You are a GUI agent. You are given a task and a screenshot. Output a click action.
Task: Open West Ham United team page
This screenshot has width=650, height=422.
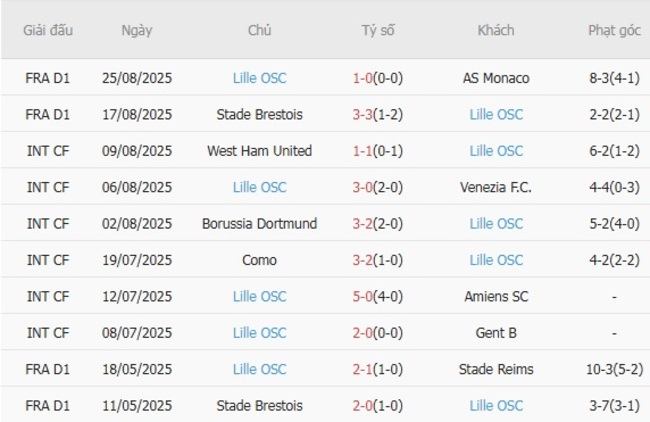coord(259,151)
